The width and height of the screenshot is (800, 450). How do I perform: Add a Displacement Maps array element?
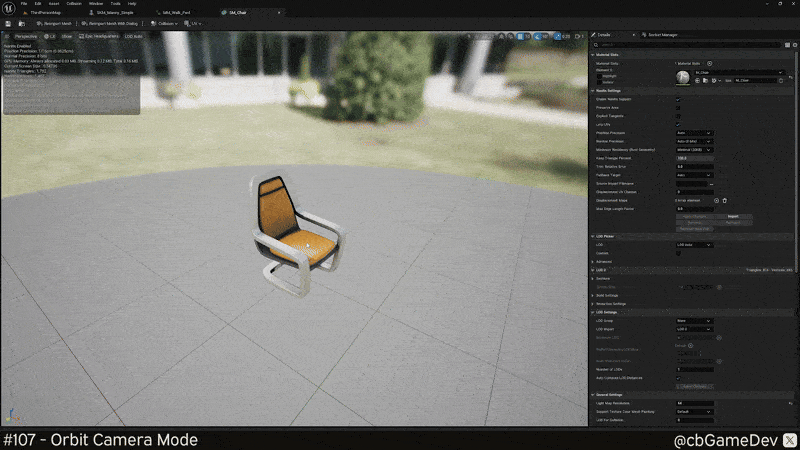(x=716, y=201)
